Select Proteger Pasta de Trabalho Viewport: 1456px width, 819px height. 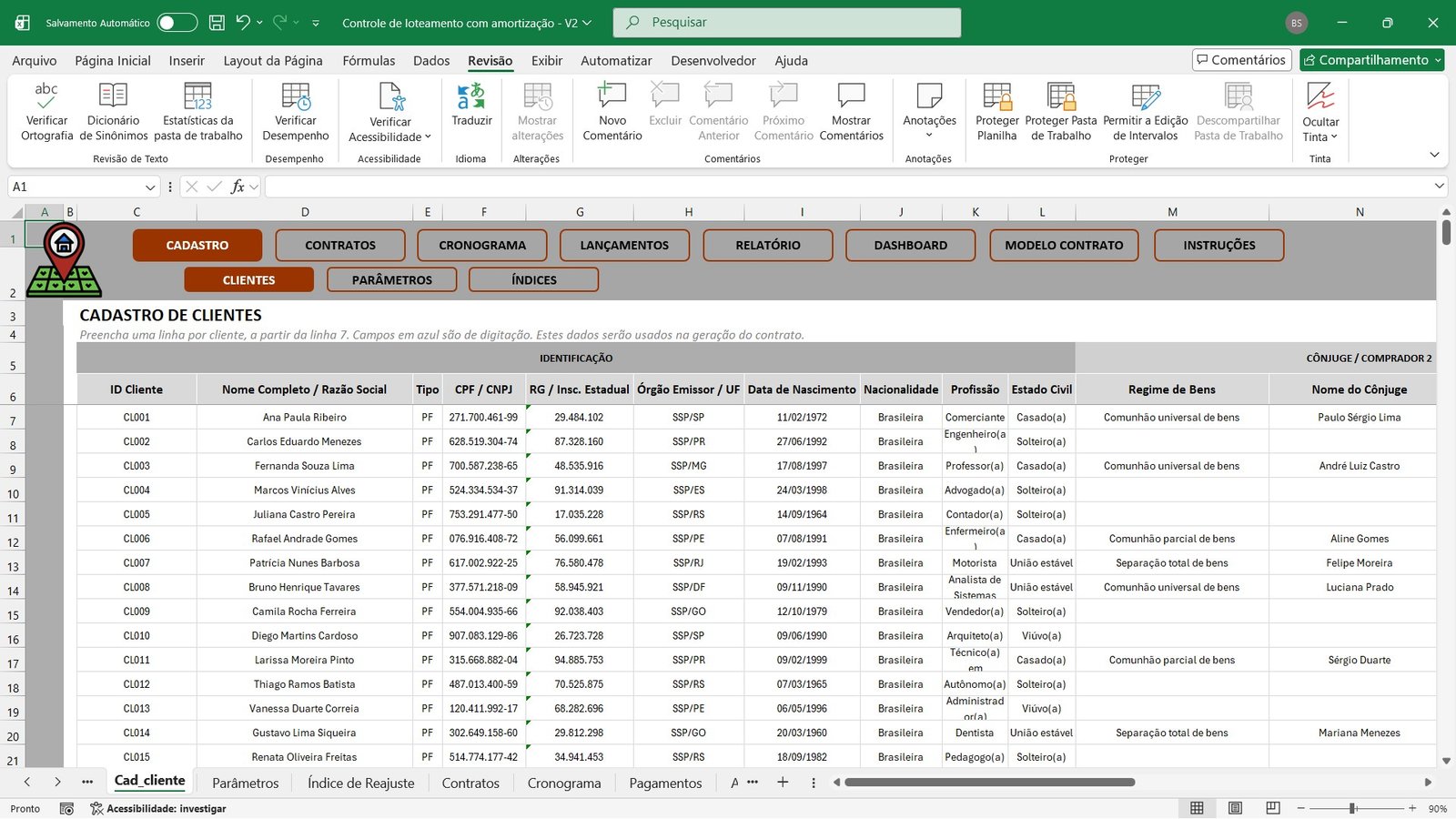pyautogui.click(x=1061, y=111)
